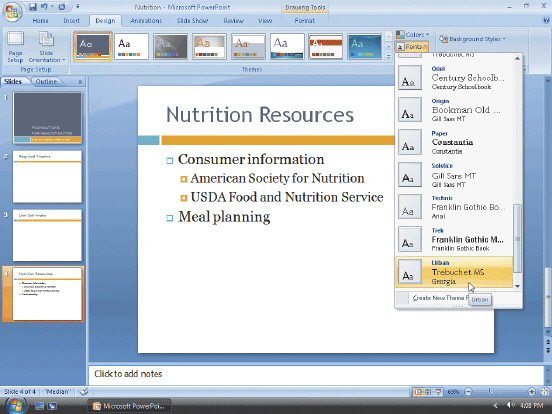Switch to the Animations ribbon tab
Screen dimensions: 552x414
[146, 21]
